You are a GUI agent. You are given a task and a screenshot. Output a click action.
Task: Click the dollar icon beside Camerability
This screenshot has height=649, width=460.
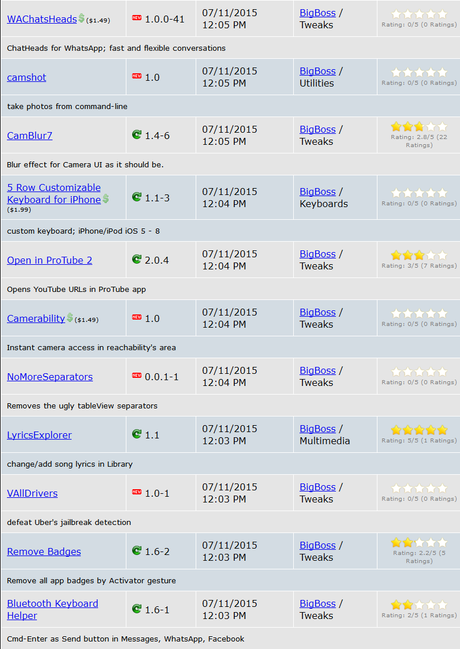click(70, 317)
